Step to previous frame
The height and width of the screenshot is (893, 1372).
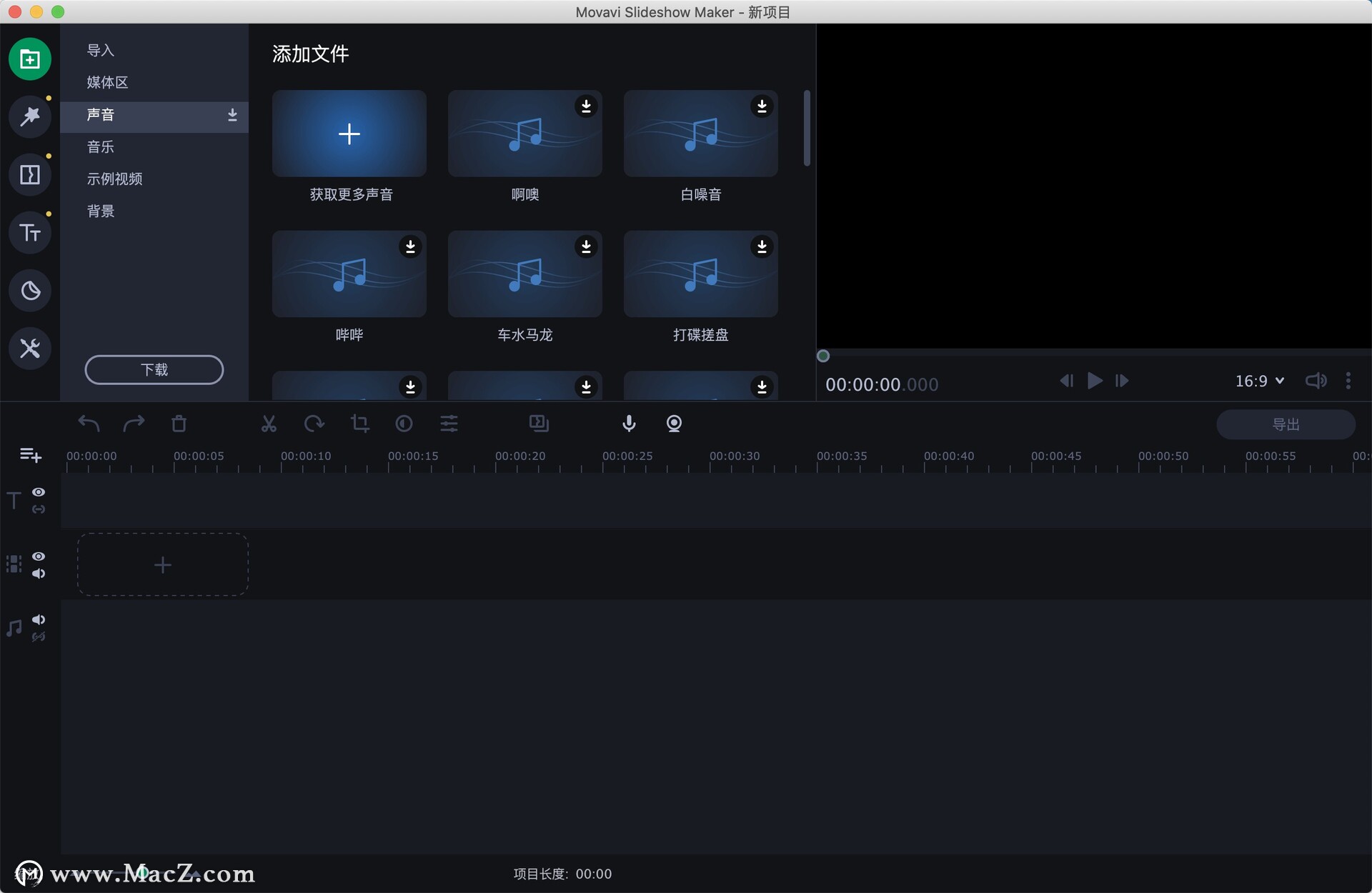1066,381
